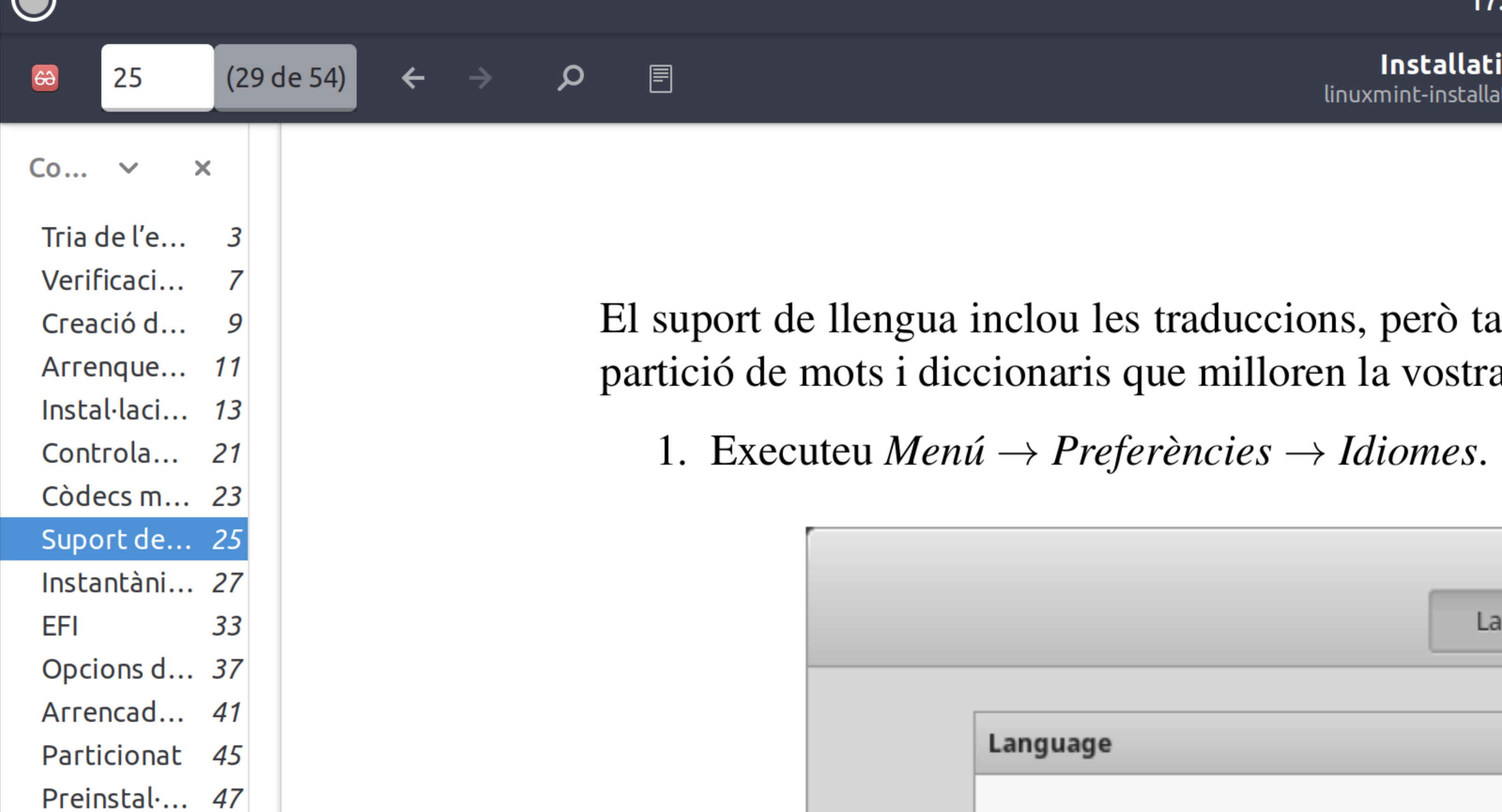1502x812 pixels.
Task: Click the linuxmint-installa… file name subtitle
Action: (x=1412, y=94)
